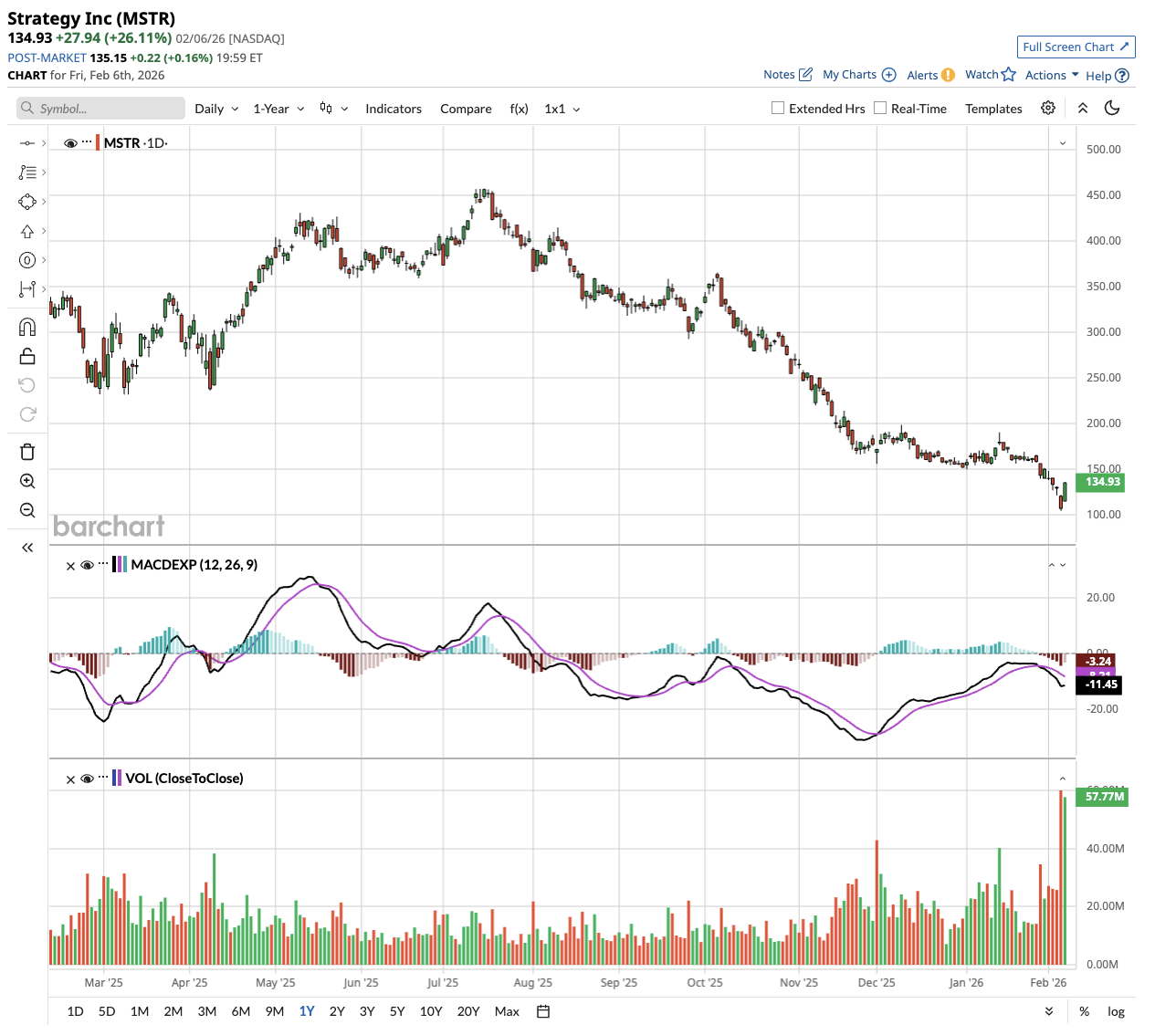Viewport: 1176px width, 1035px height.
Task: Open the Templates menu
Action: pos(993,109)
